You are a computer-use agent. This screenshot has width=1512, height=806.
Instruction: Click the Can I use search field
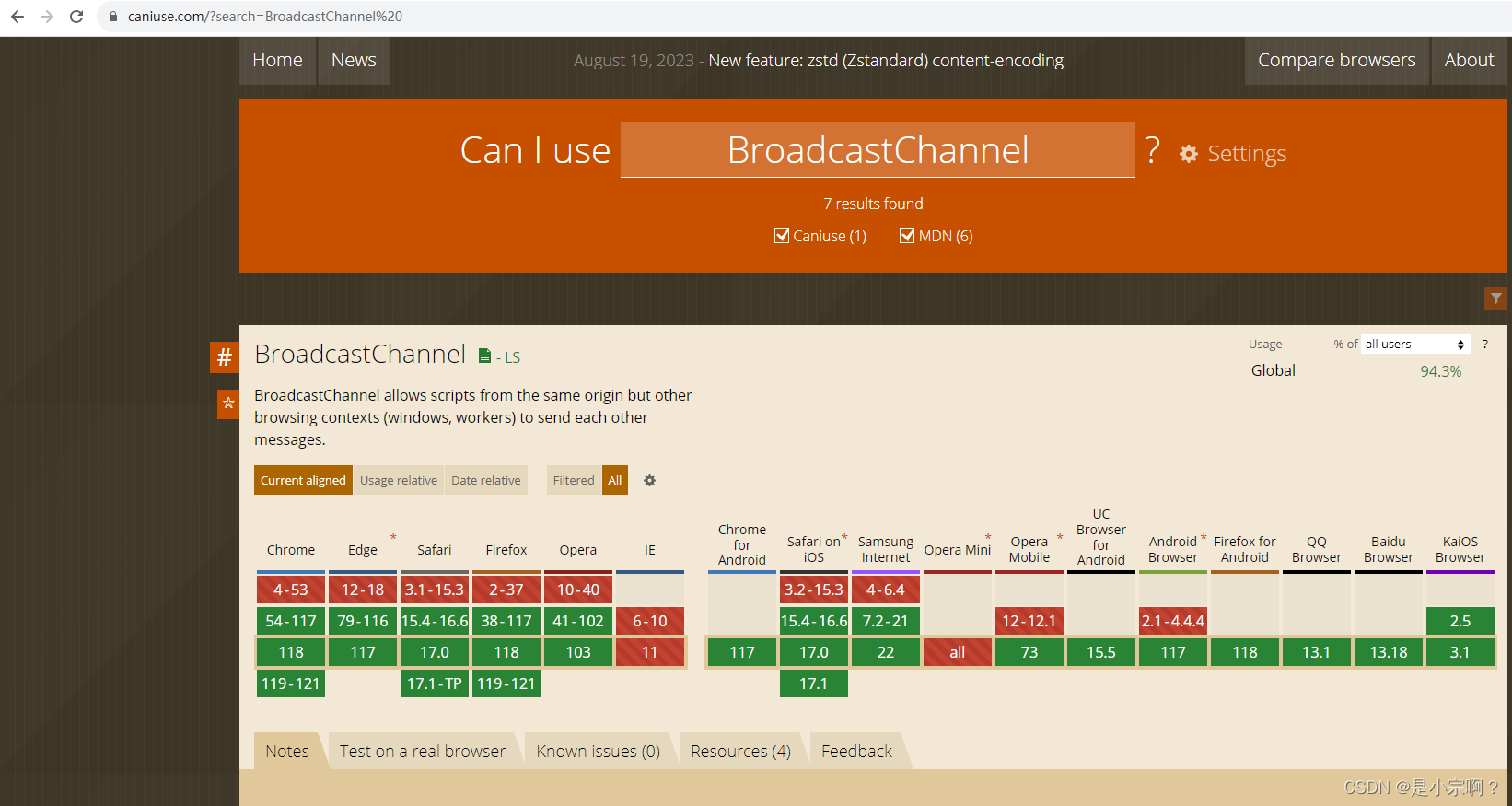click(x=878, y=149)
